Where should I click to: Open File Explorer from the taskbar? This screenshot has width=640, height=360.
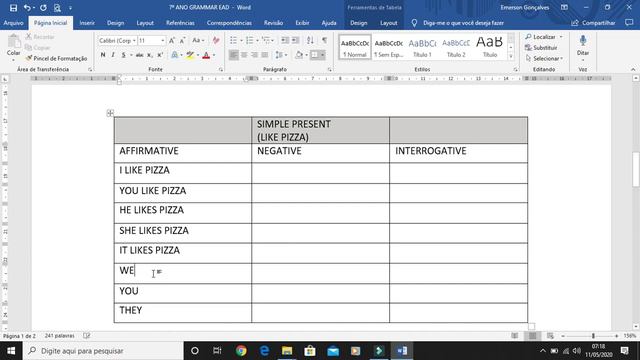pyautogui.click(x=287, y=351)
